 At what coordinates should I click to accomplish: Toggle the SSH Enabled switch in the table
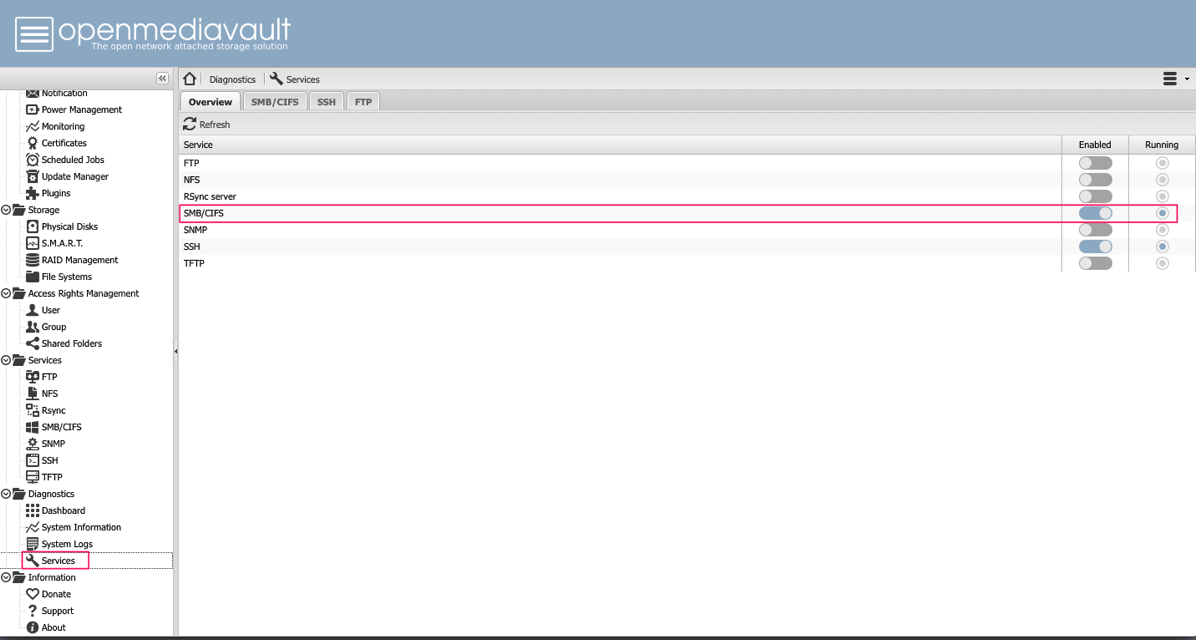(1095, 247)
